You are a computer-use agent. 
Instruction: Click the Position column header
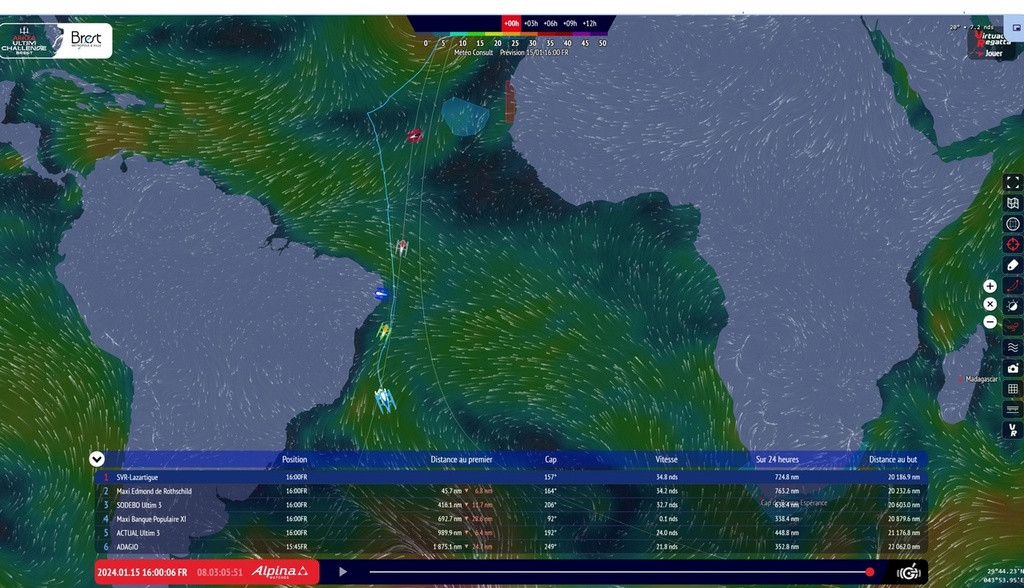[x=295, y=459]
